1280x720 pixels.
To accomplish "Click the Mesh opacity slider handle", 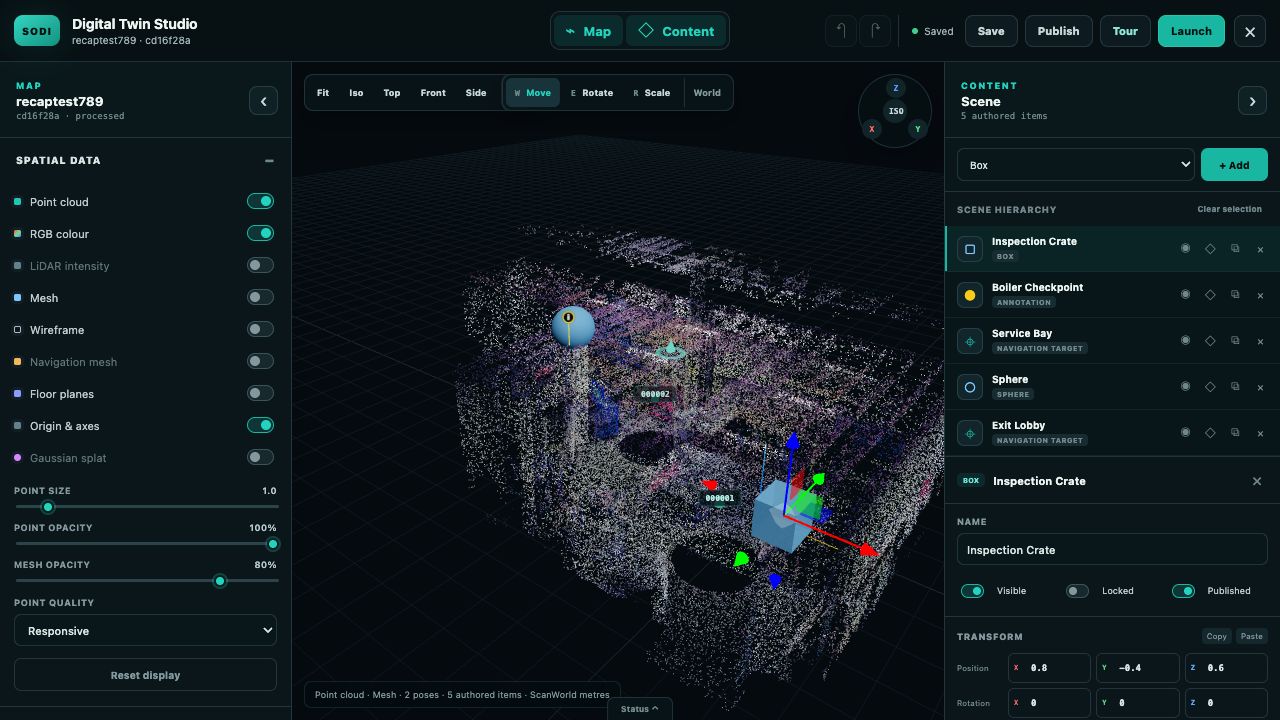I will (x=220, y=581).
